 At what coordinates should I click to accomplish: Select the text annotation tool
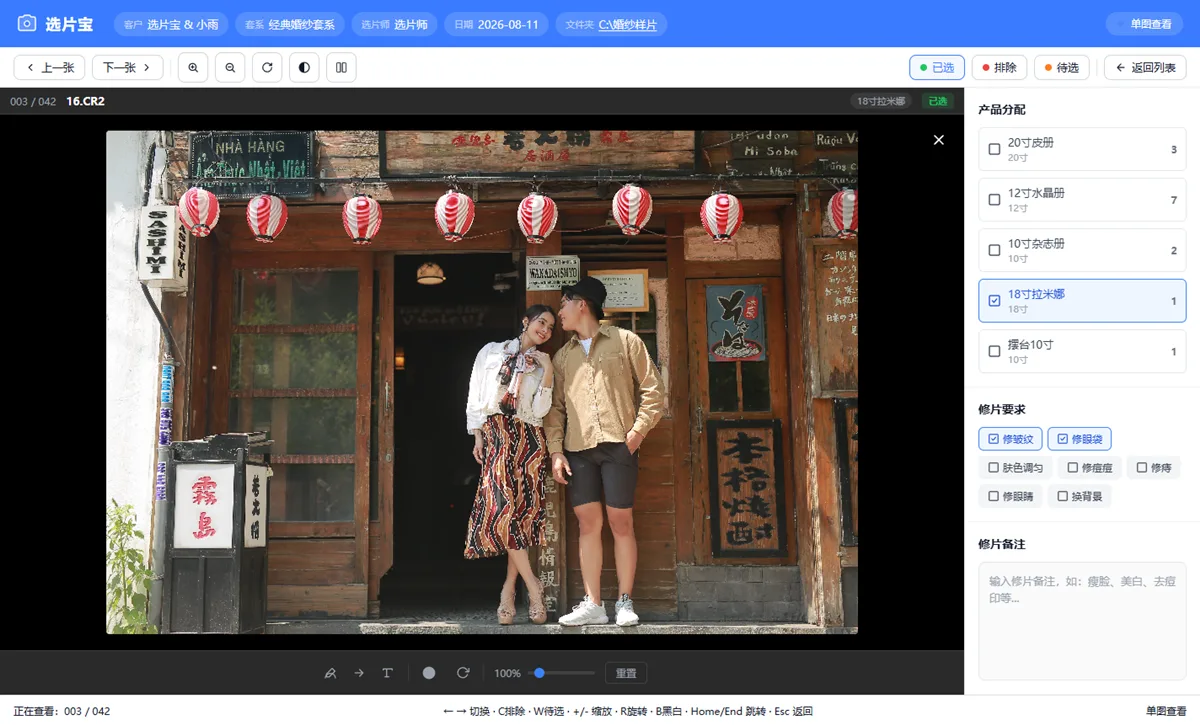pyautogui.click(x=387, y=673)
